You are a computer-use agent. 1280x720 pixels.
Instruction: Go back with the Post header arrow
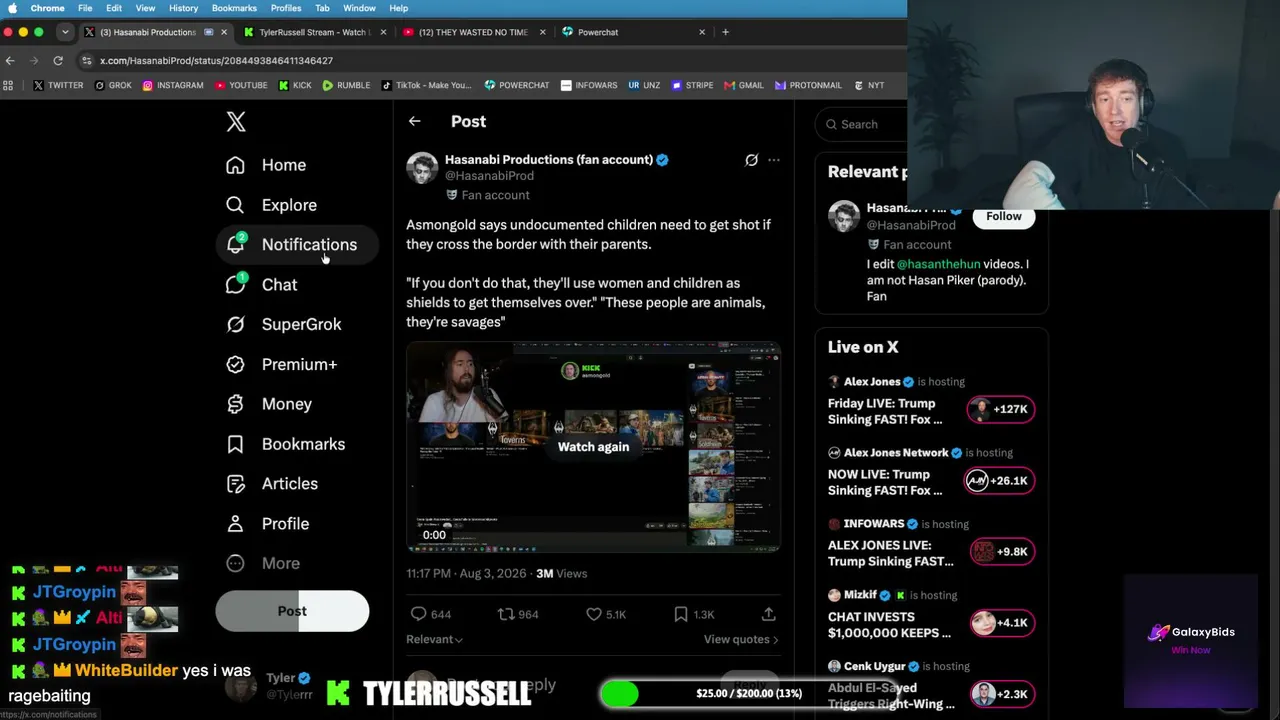[x=414, y=121]
